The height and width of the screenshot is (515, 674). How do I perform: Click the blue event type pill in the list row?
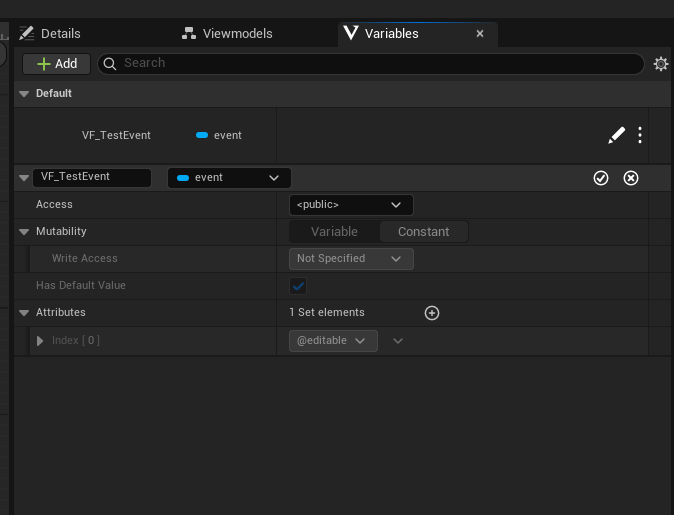pyautogui.click(x=202, y=135)
